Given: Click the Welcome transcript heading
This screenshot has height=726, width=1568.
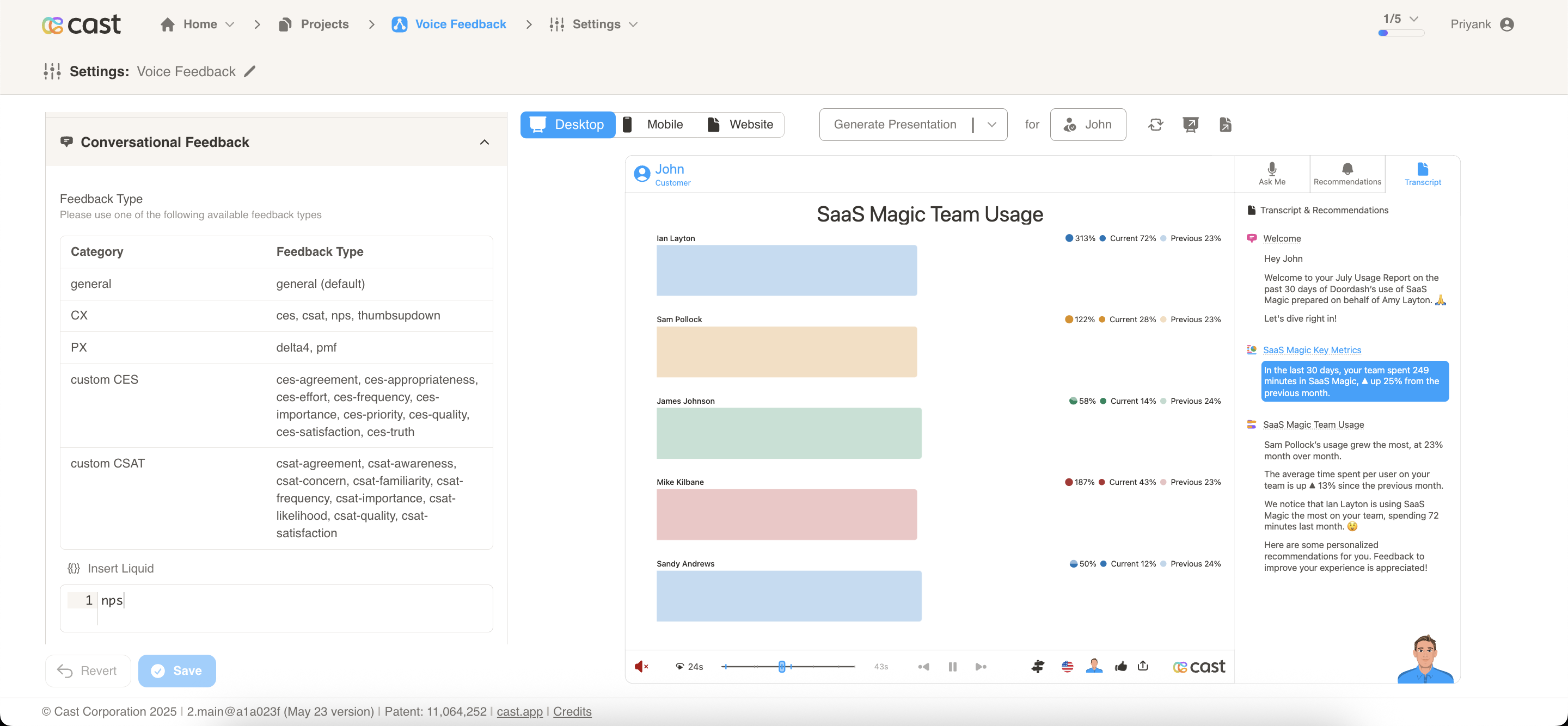Looking at the screenshot, I should (x=1282, y=238).
